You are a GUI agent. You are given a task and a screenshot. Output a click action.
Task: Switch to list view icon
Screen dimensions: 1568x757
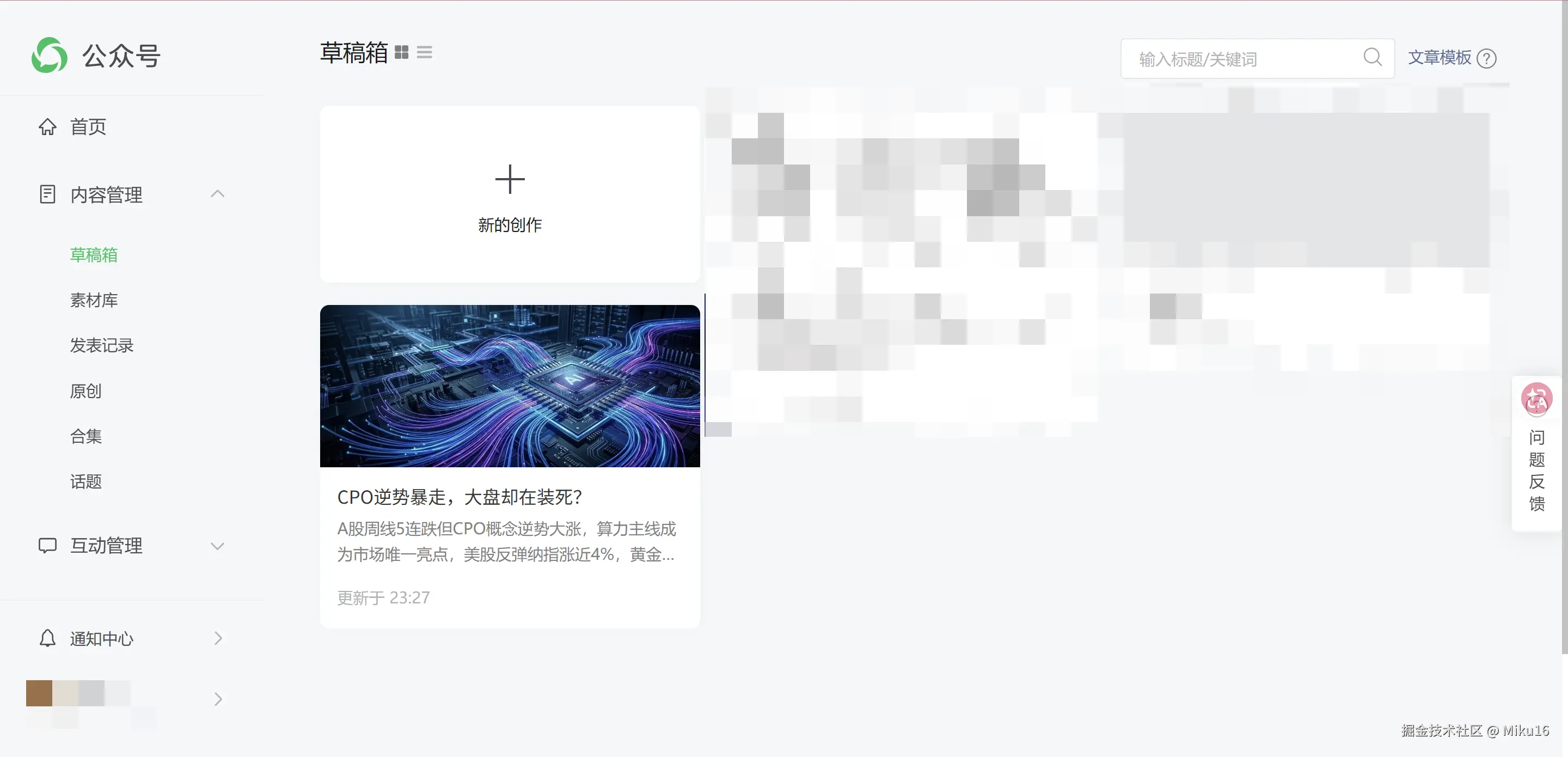click(x=424, y=52)
